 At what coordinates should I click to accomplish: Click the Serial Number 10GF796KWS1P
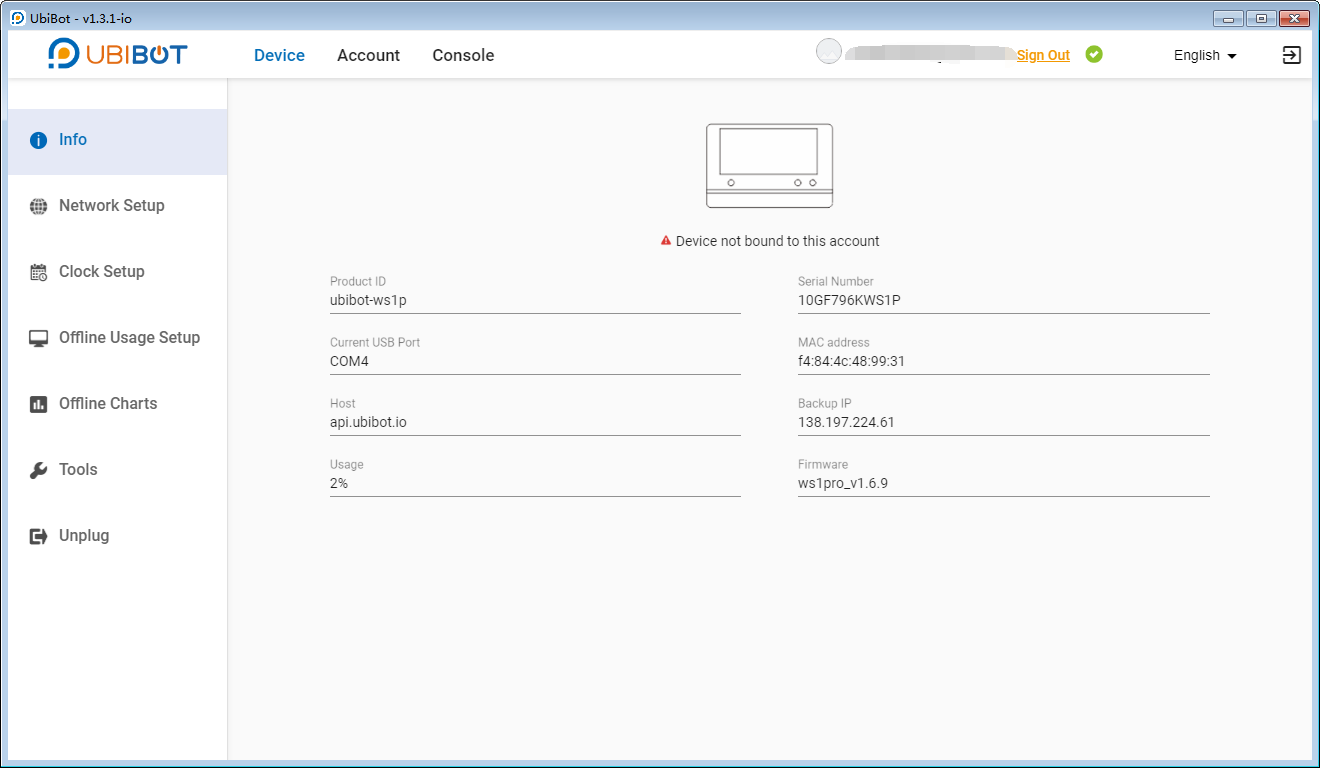[x=1004, y=300]
